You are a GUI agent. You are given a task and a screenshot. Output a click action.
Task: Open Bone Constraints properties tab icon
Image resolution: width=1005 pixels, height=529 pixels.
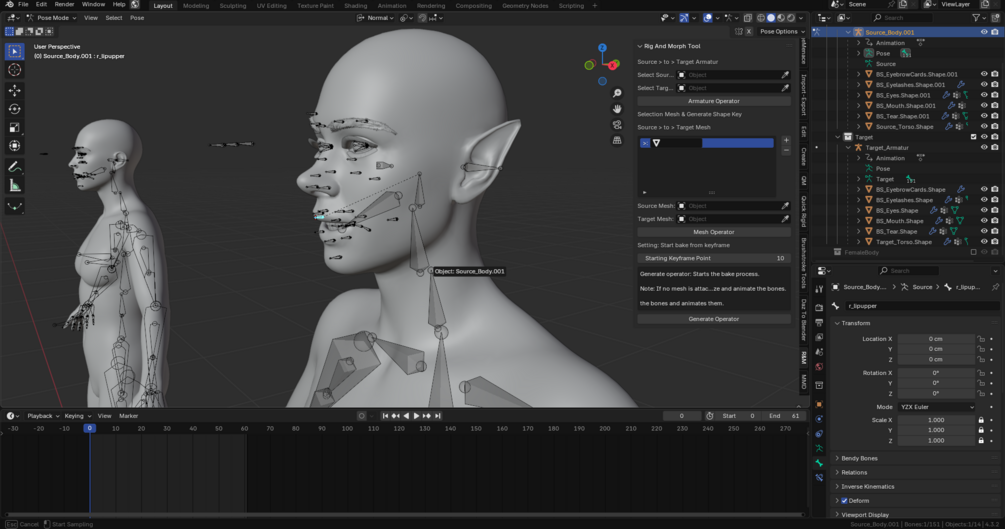(x=819, y=478)
